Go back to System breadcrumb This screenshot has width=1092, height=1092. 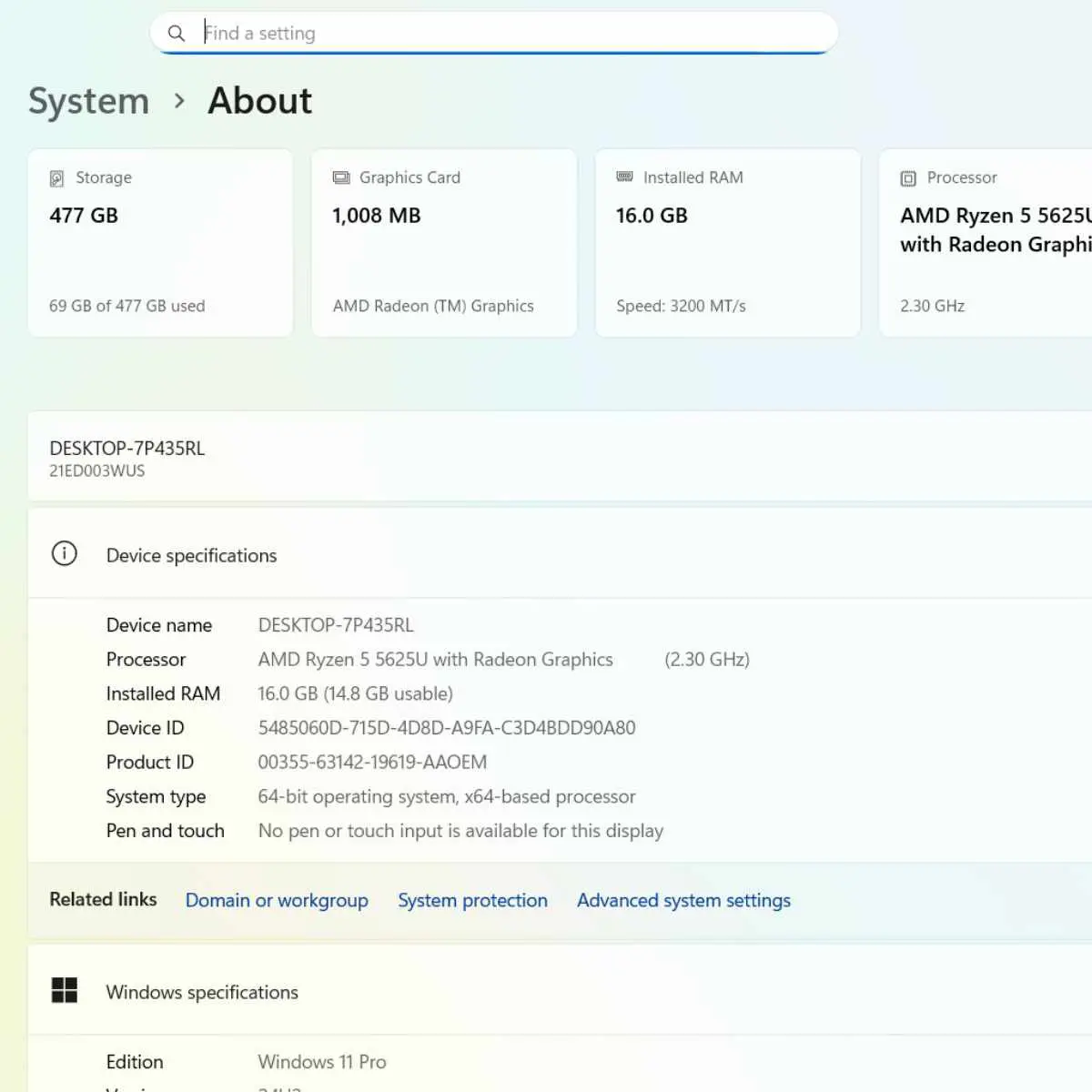(x=88, y=101)
